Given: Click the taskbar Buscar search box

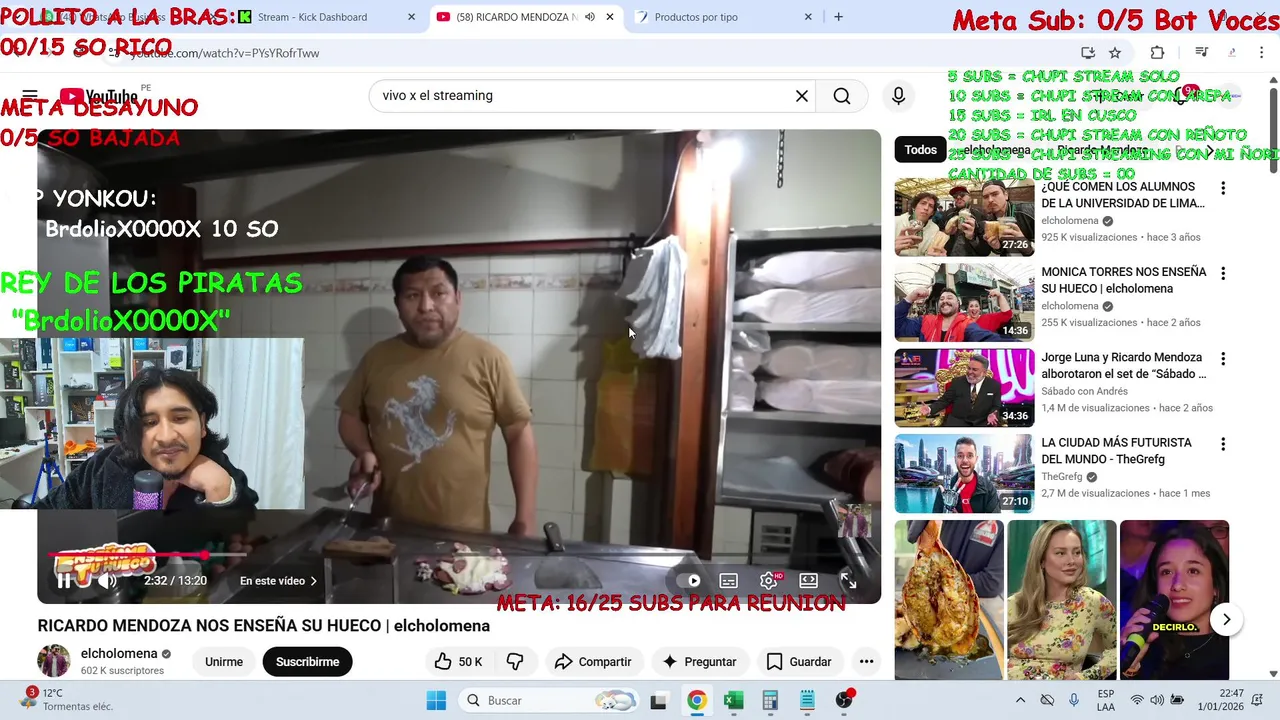Looking at the screenshot, I should (x=550, y=700).
